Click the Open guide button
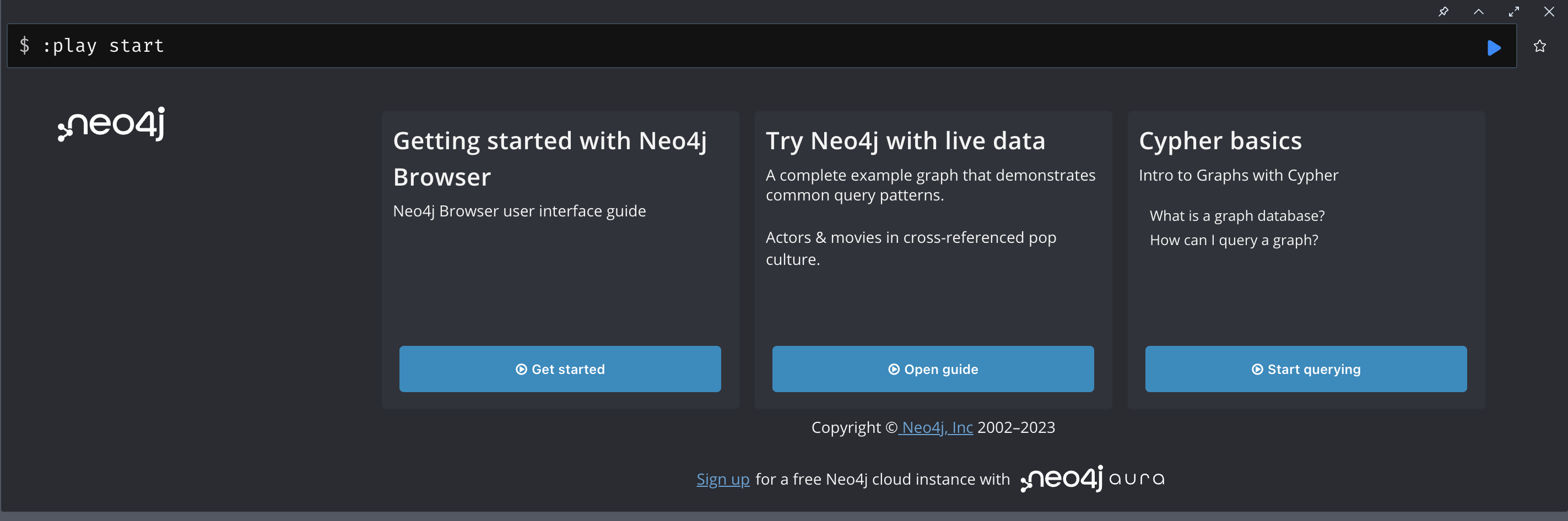Image resolution: width=1568 pixels, height=521 pixels. coord(933,369)
